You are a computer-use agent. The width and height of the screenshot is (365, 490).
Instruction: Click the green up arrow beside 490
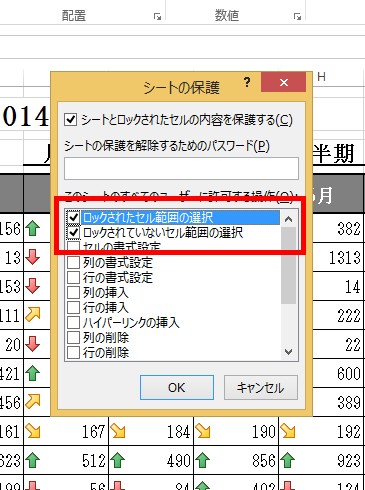pyautogui.click(x=118, y=460)
